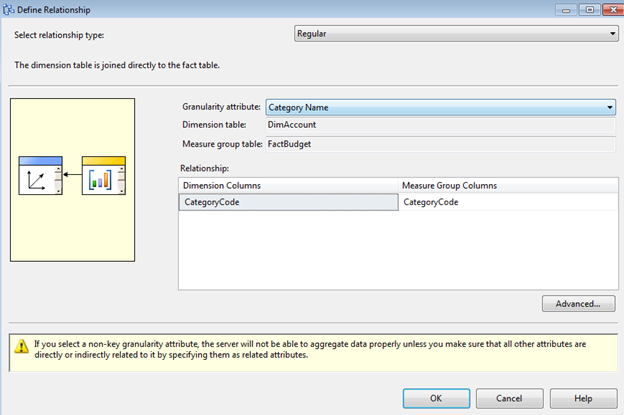Minimize the Define Relationship dialog
The image size is (624, 415).
[x=565, y=9]
